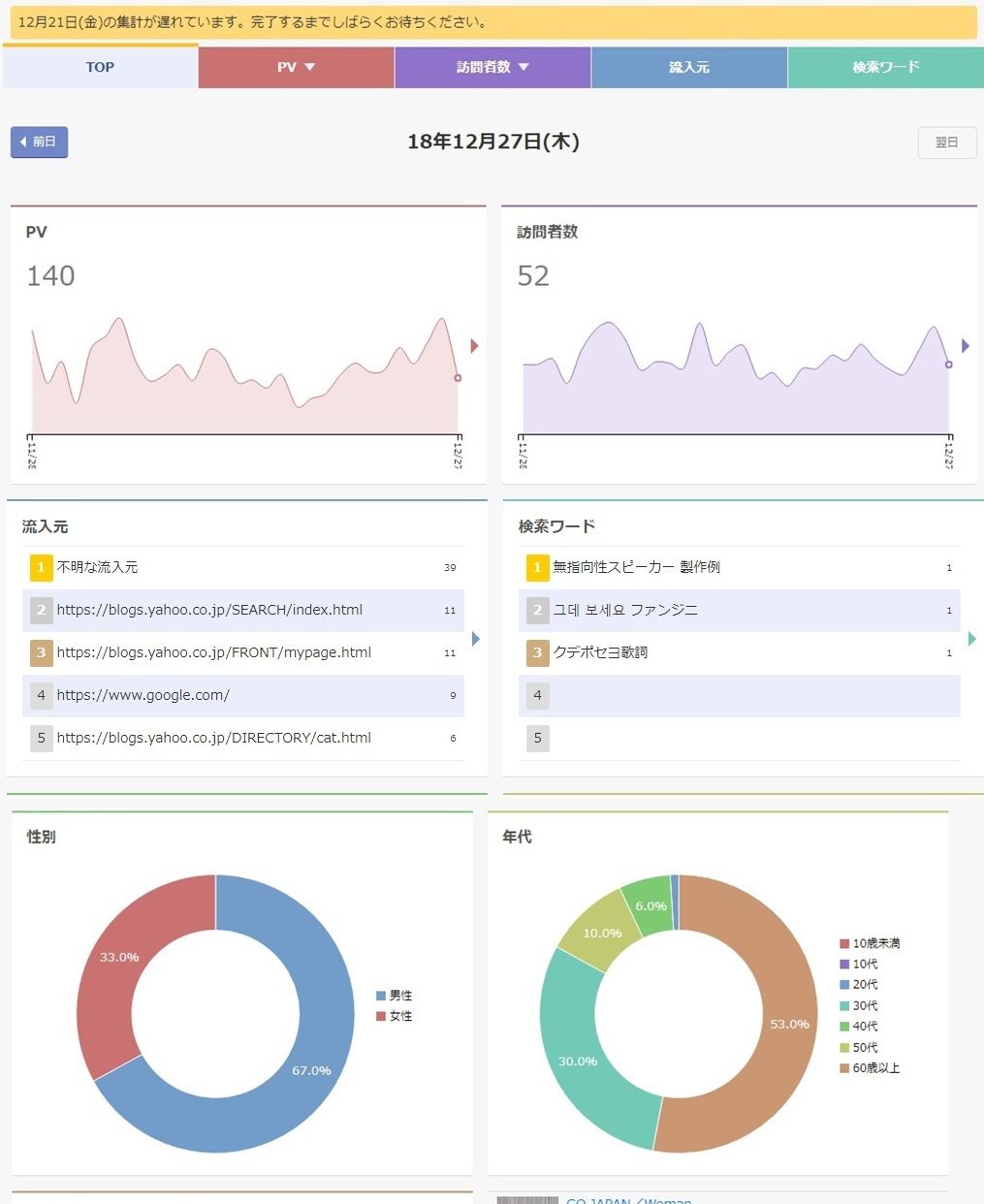Toggle 男性 legend entry in 性別 chart
The image size is (984, 1204).
tap(395, 996)
